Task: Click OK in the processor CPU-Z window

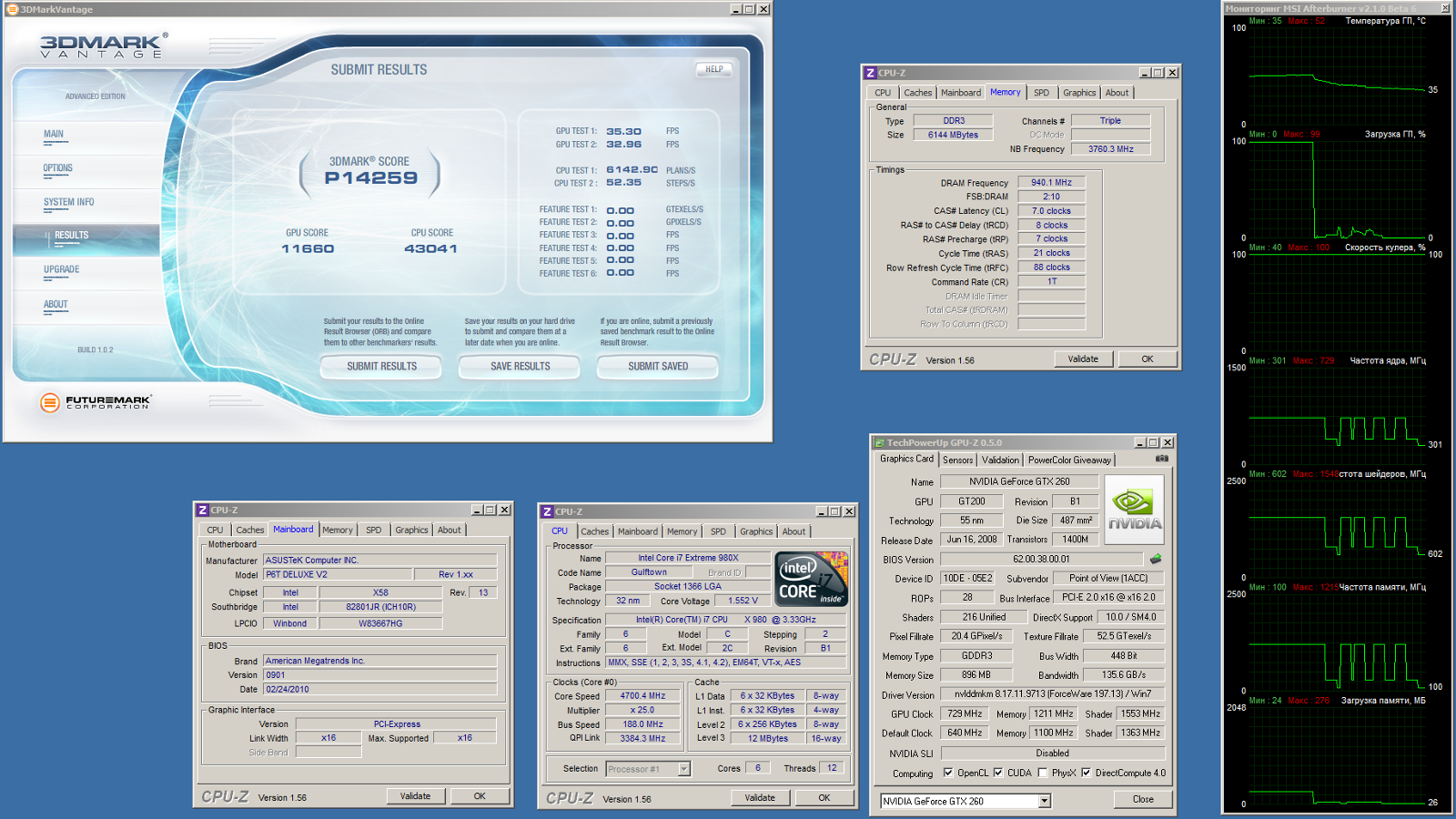Action: [824, 798]
